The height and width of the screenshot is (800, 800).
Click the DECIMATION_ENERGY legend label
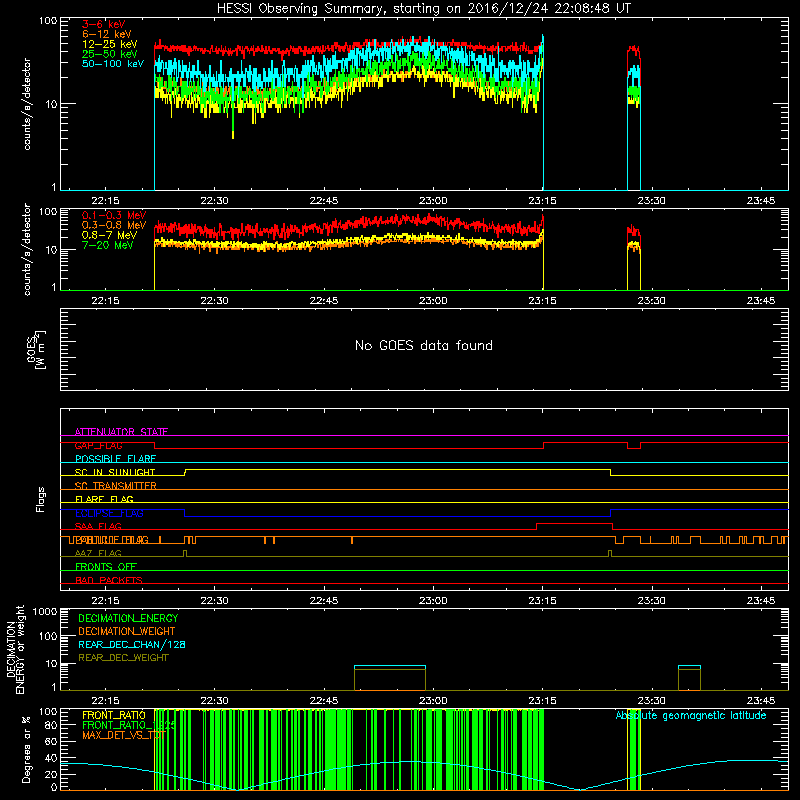click(x=128, y=618)
